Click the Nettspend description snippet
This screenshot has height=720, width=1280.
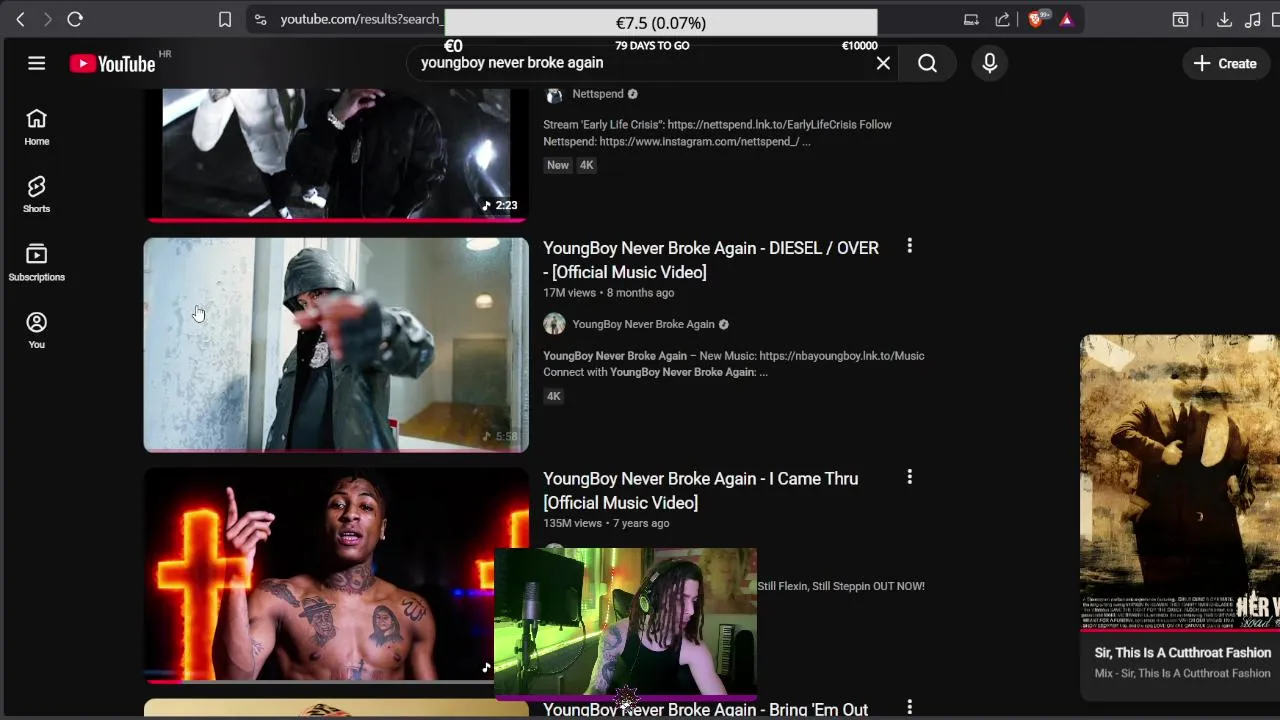[717, 133]
